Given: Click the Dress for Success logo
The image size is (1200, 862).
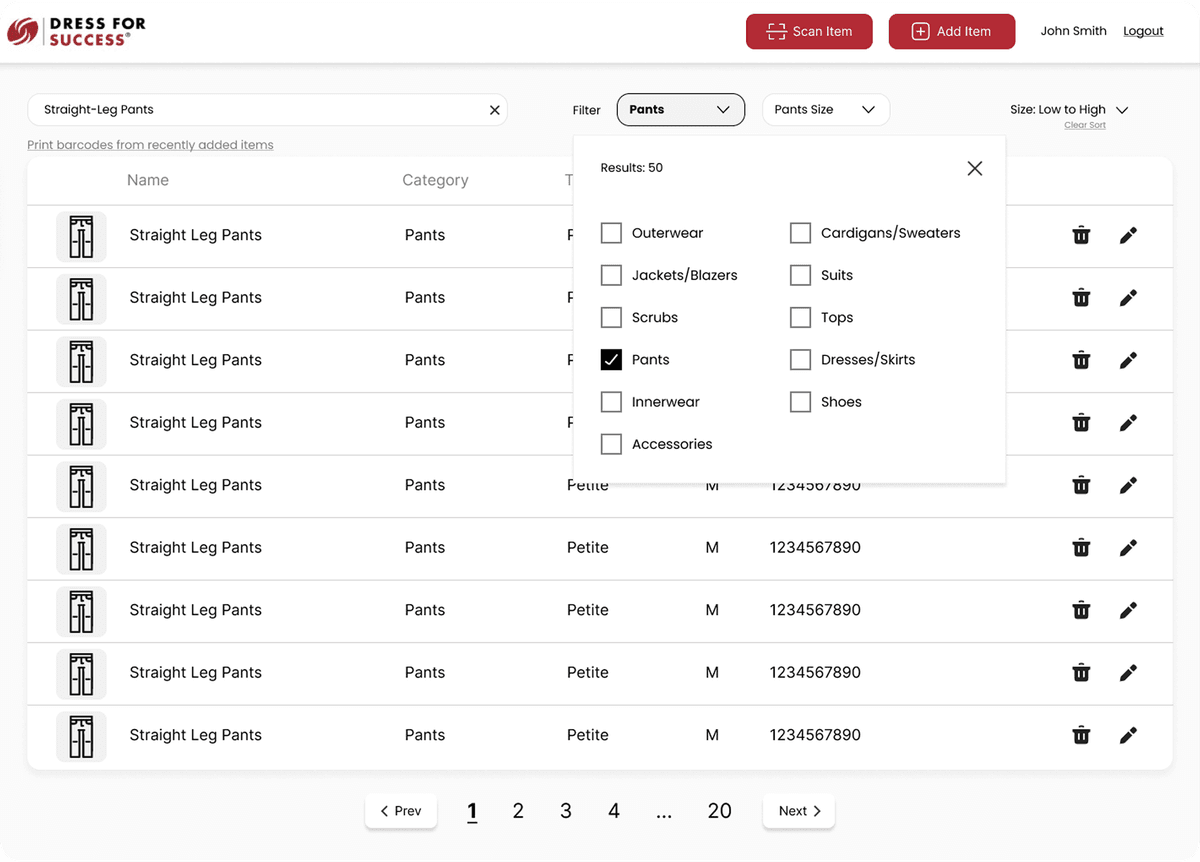Looking at the screenshot, I should pyautogui.click(x=76, y=32).
